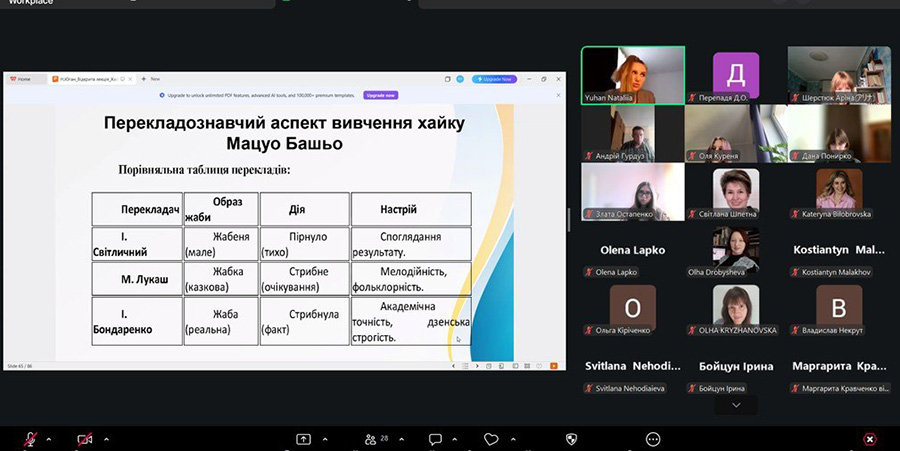Click cell 'Стрибнула (факт)'
The height and width of the screenshot is (451, 900).
click(304, 321)
